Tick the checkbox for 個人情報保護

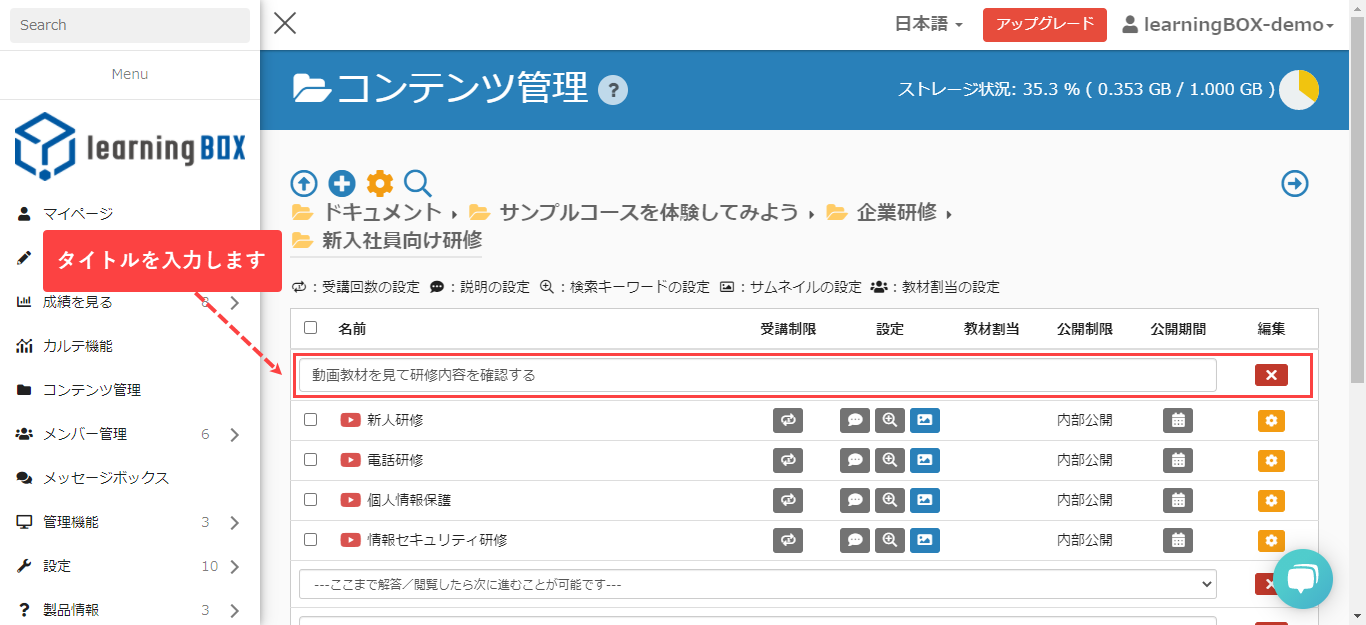tap(310, 500)
